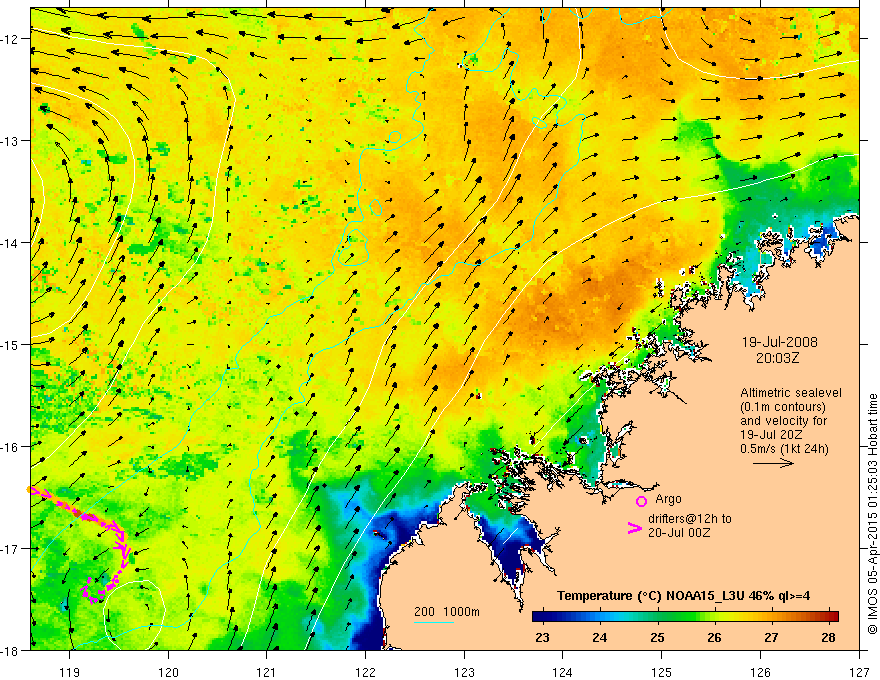Click the "Argo" legend label

(x=668, y=499)
